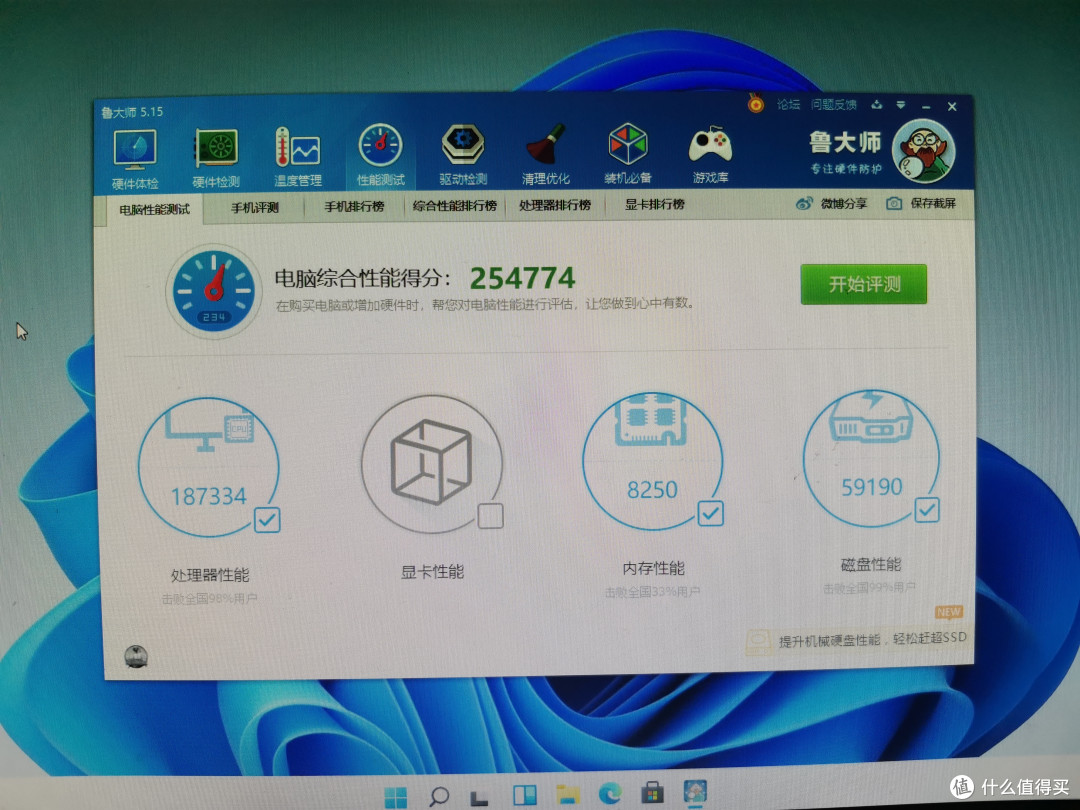The height and width of the screenshot is (810, 1080).
Task: Select the 性能测试 performance test section
Action: coord(380,156)
